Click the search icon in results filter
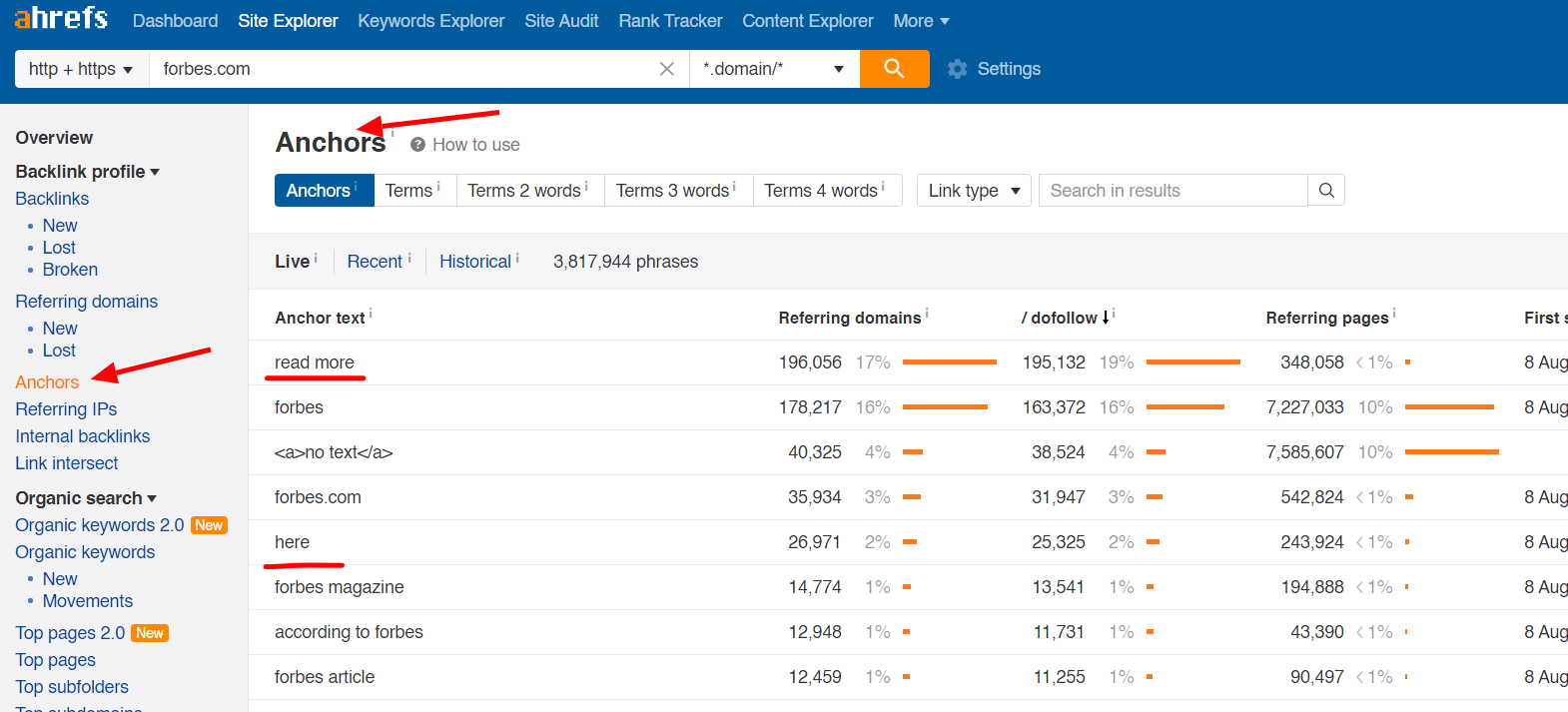The width and height of the screenshot is (1568, 712). (x=1326, y=191)
